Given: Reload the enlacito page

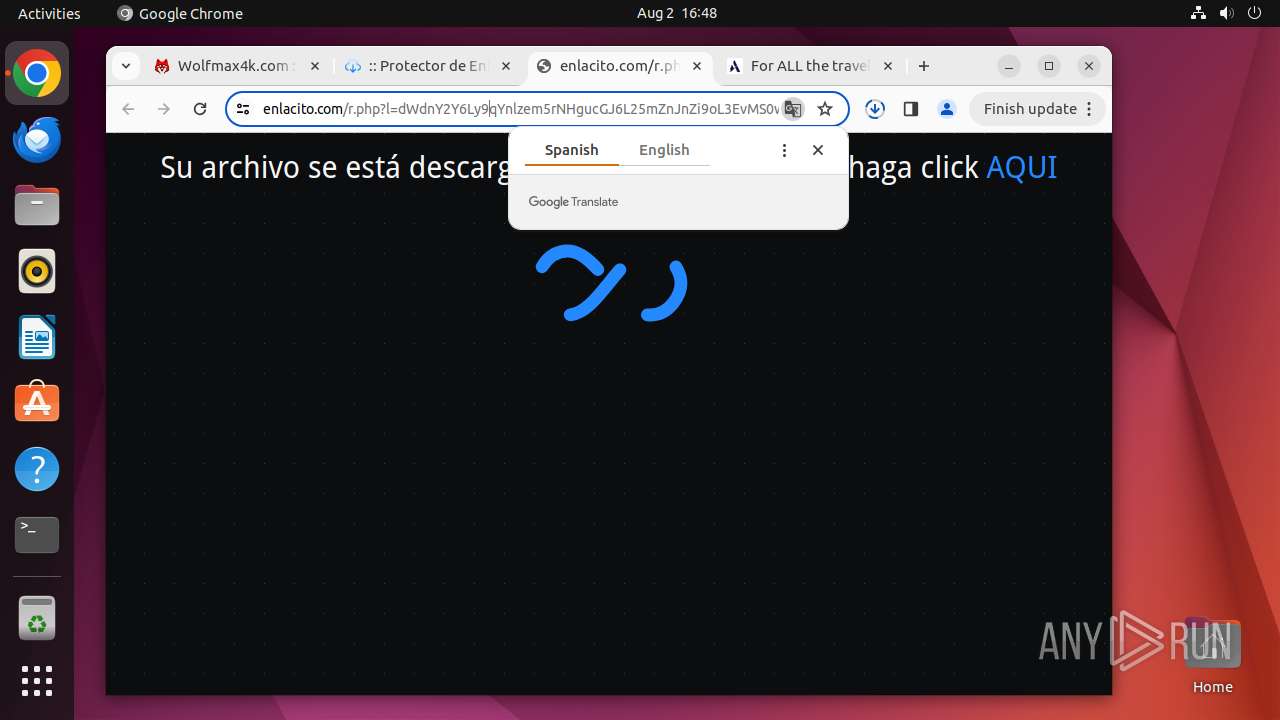Looking at the screenshot, I should coord(200,109).
